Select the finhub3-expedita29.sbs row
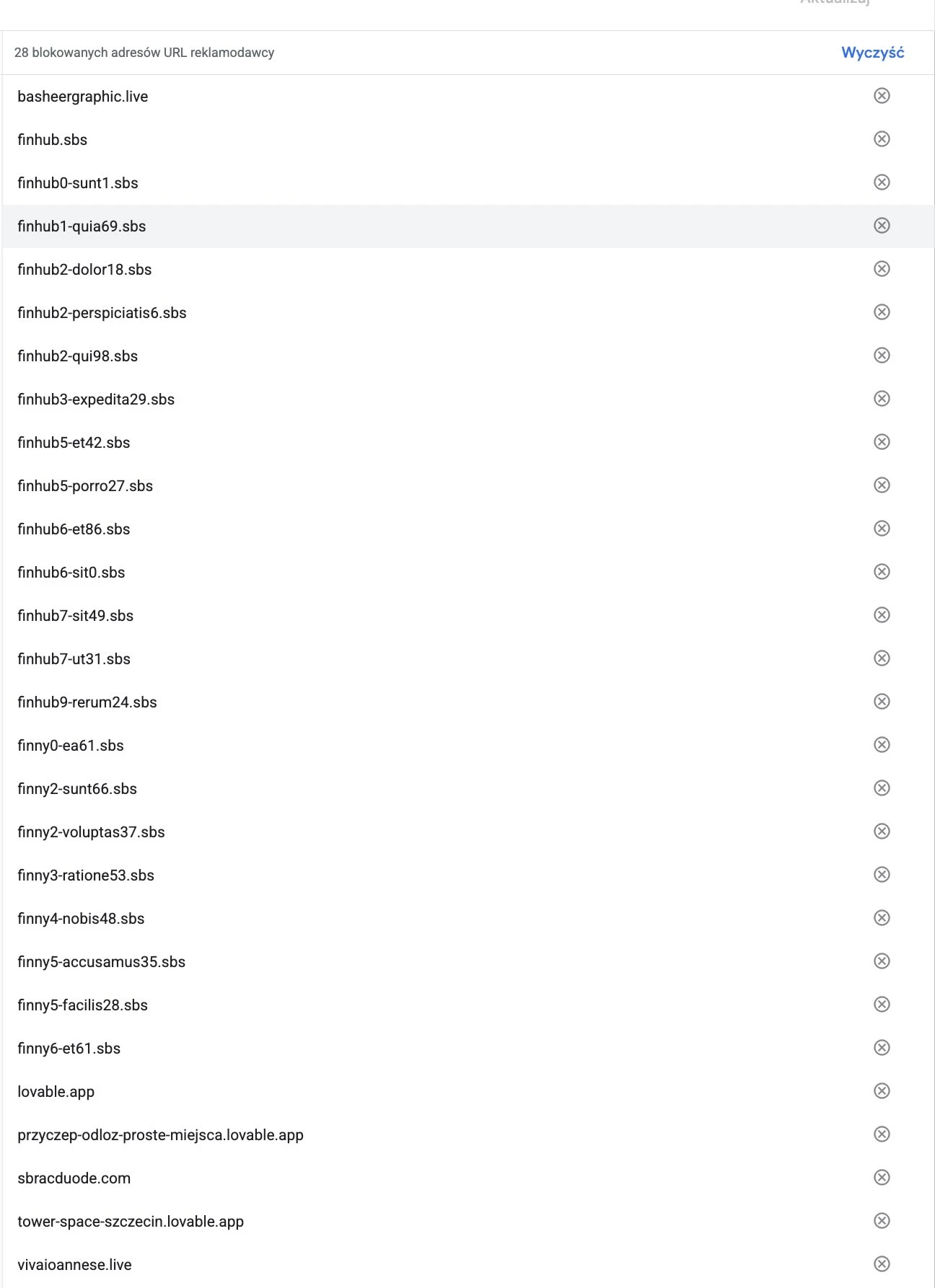 (468, 400)
